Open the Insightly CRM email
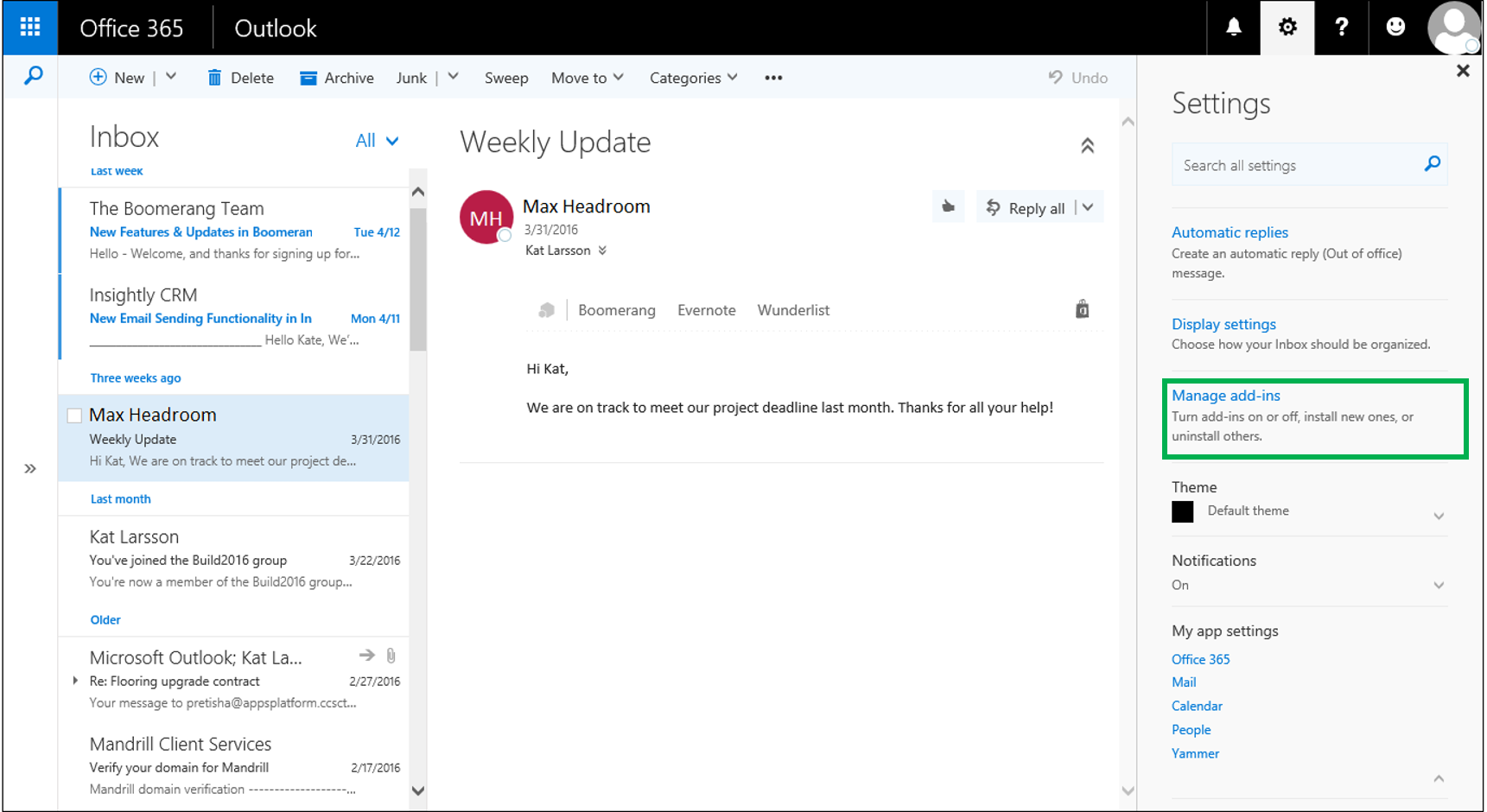 tap(233, 317)
